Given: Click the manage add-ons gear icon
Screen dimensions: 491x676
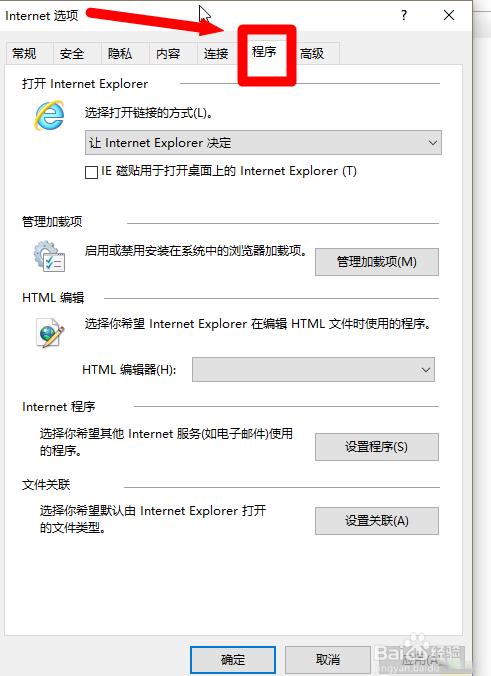Looking at the screenshot, I should pyautogui.click(x=49, y=257).
